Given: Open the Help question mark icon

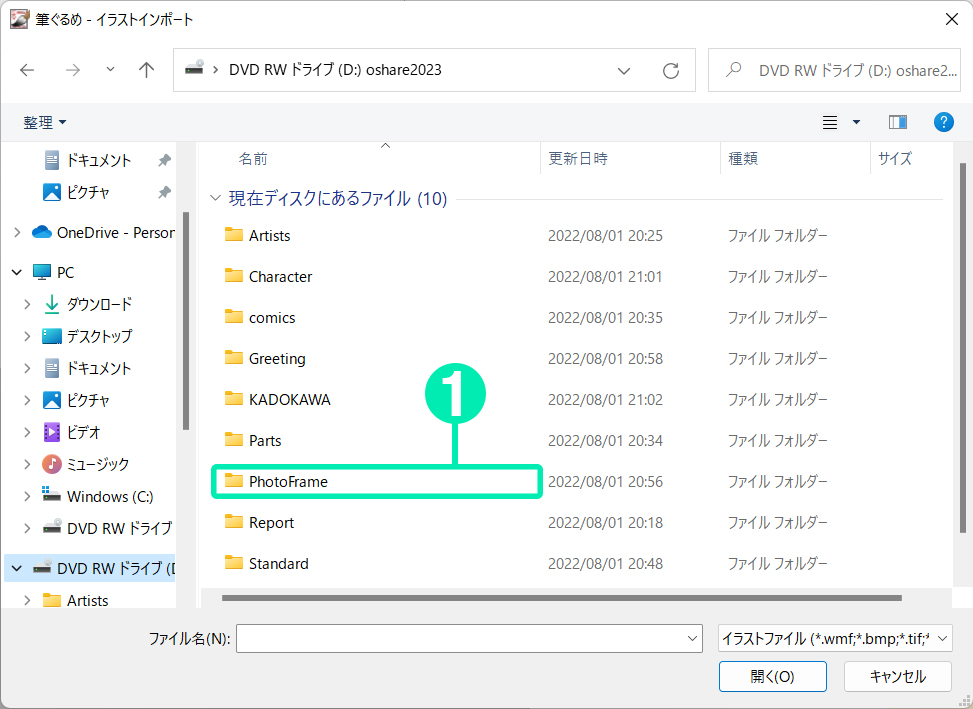Looking at the screenshot, I should (943, 122).
